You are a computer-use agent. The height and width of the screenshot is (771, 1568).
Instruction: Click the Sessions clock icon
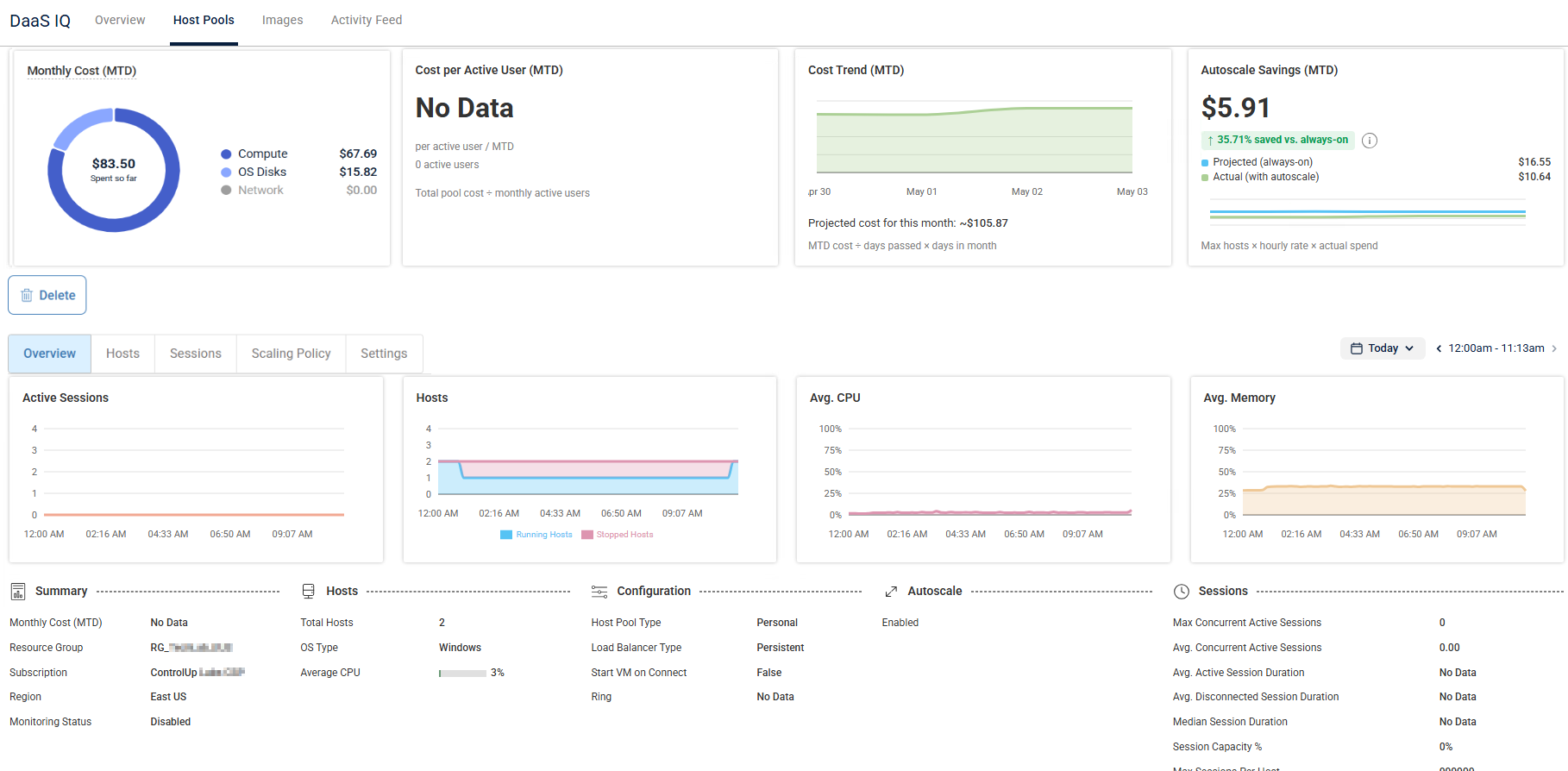coord(1182,592)
